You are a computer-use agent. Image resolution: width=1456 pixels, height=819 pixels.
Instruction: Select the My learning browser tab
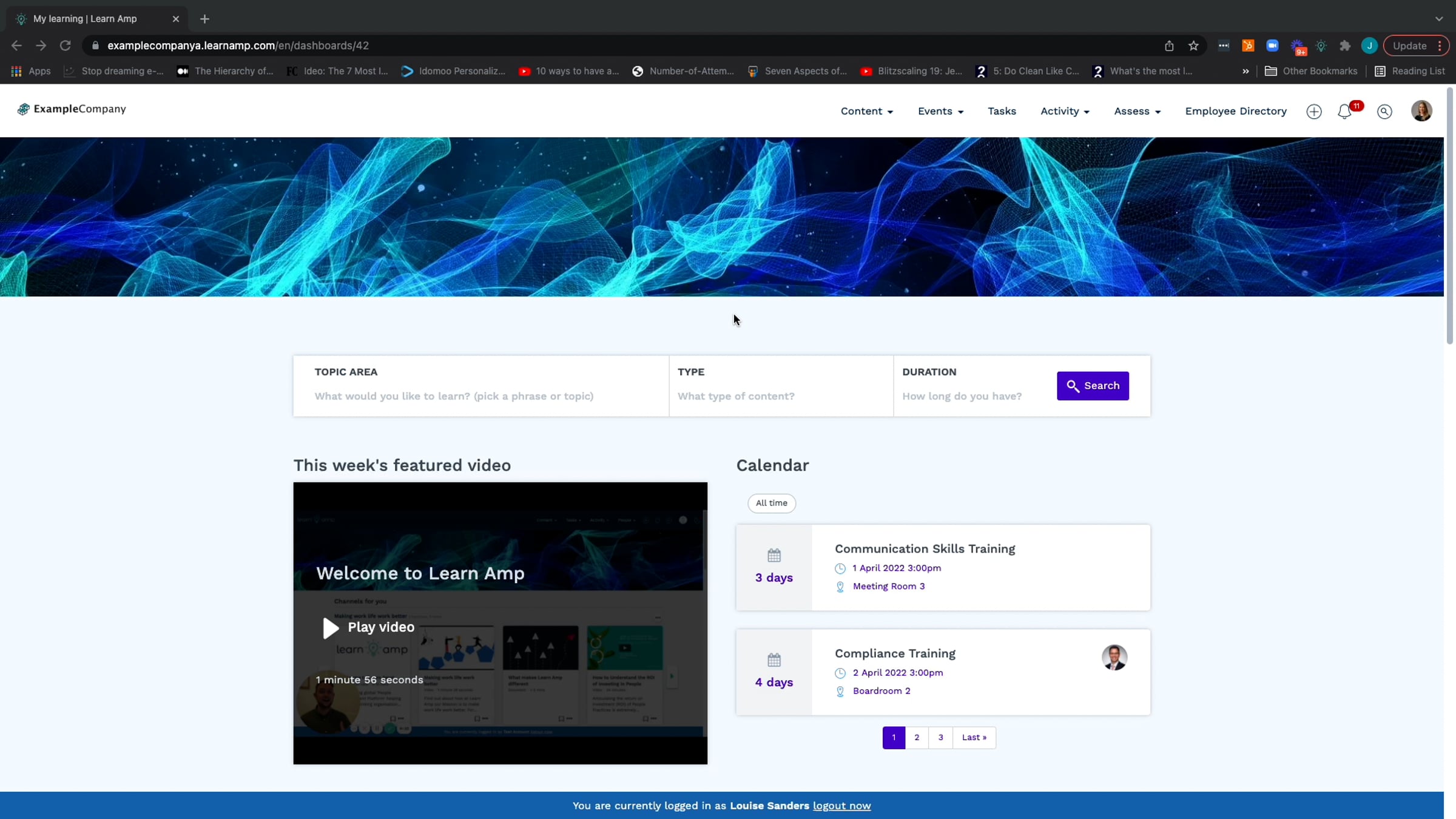coord(97,19)
